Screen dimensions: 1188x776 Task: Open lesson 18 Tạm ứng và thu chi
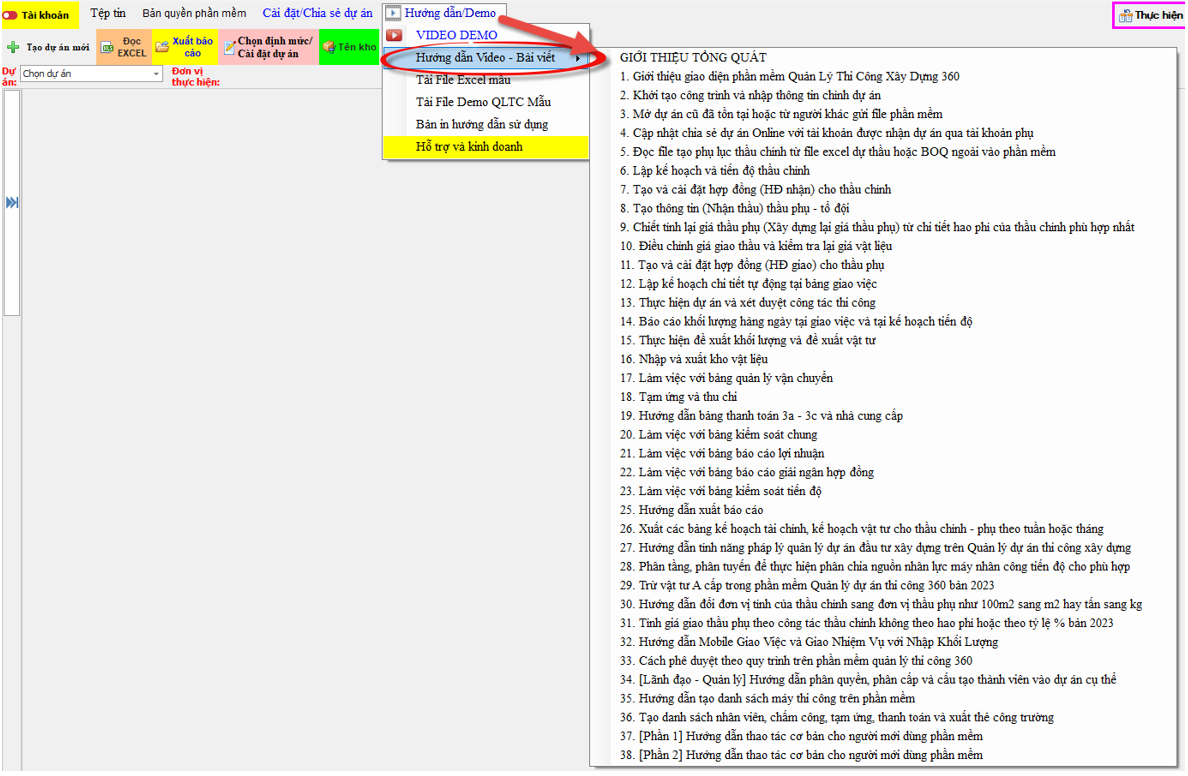678,397
